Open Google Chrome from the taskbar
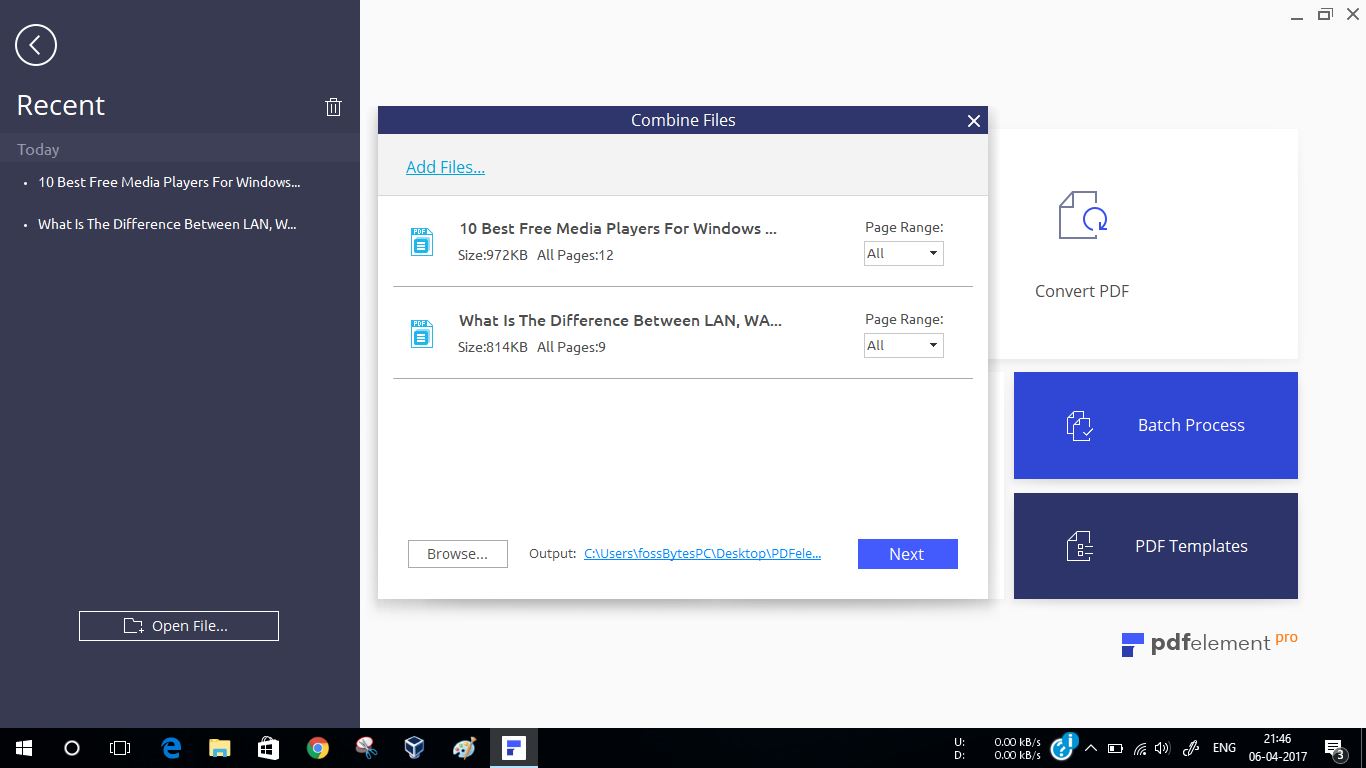1366x768 pixels. [318, 748]
